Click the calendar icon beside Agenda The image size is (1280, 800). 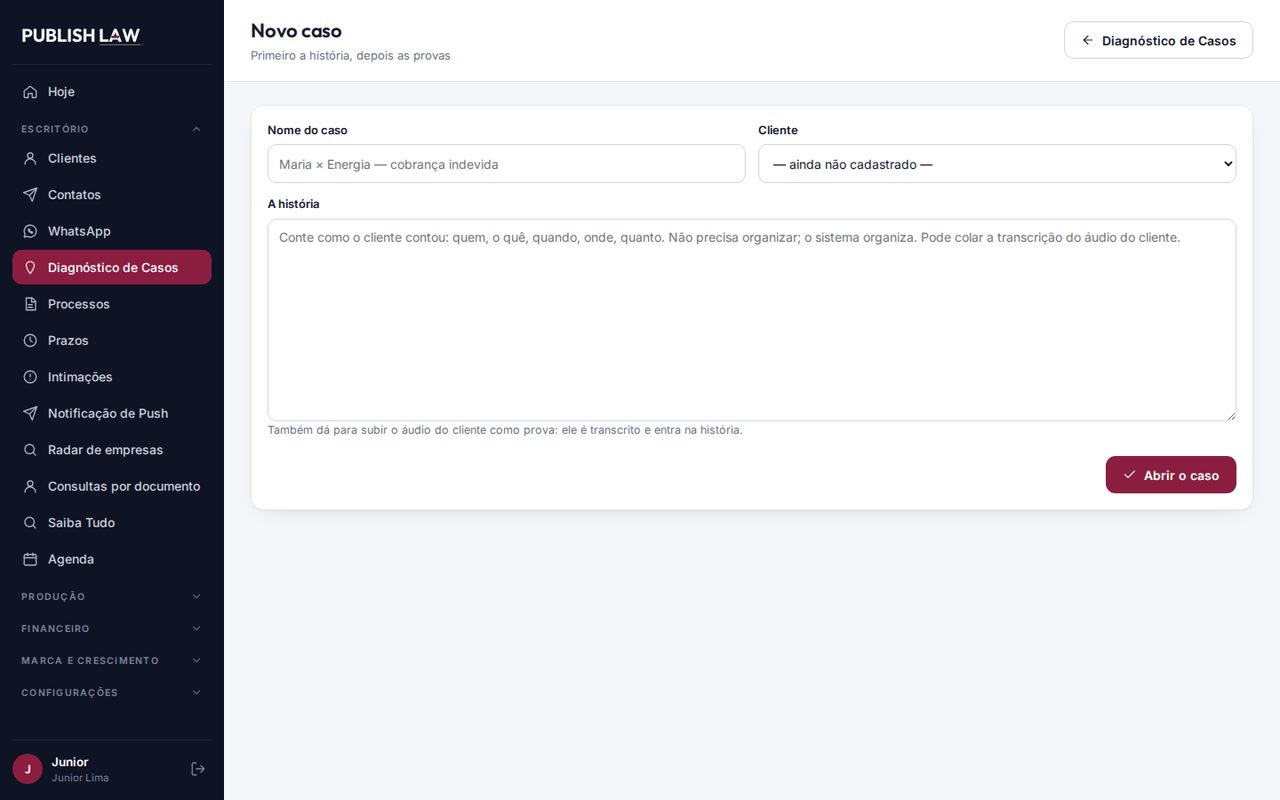(30, 560)
